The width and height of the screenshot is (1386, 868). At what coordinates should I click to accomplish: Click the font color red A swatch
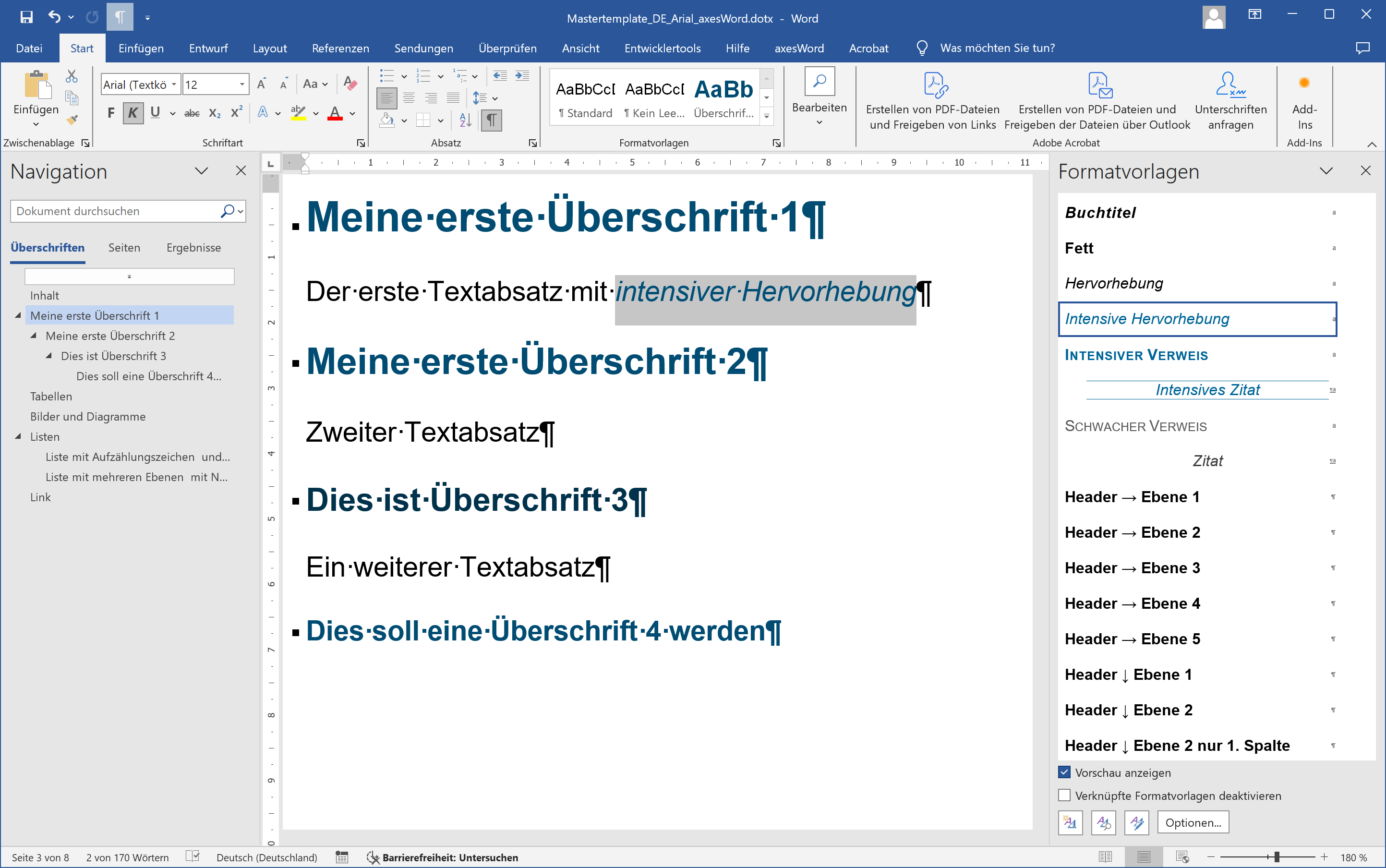tap(335, 113)
